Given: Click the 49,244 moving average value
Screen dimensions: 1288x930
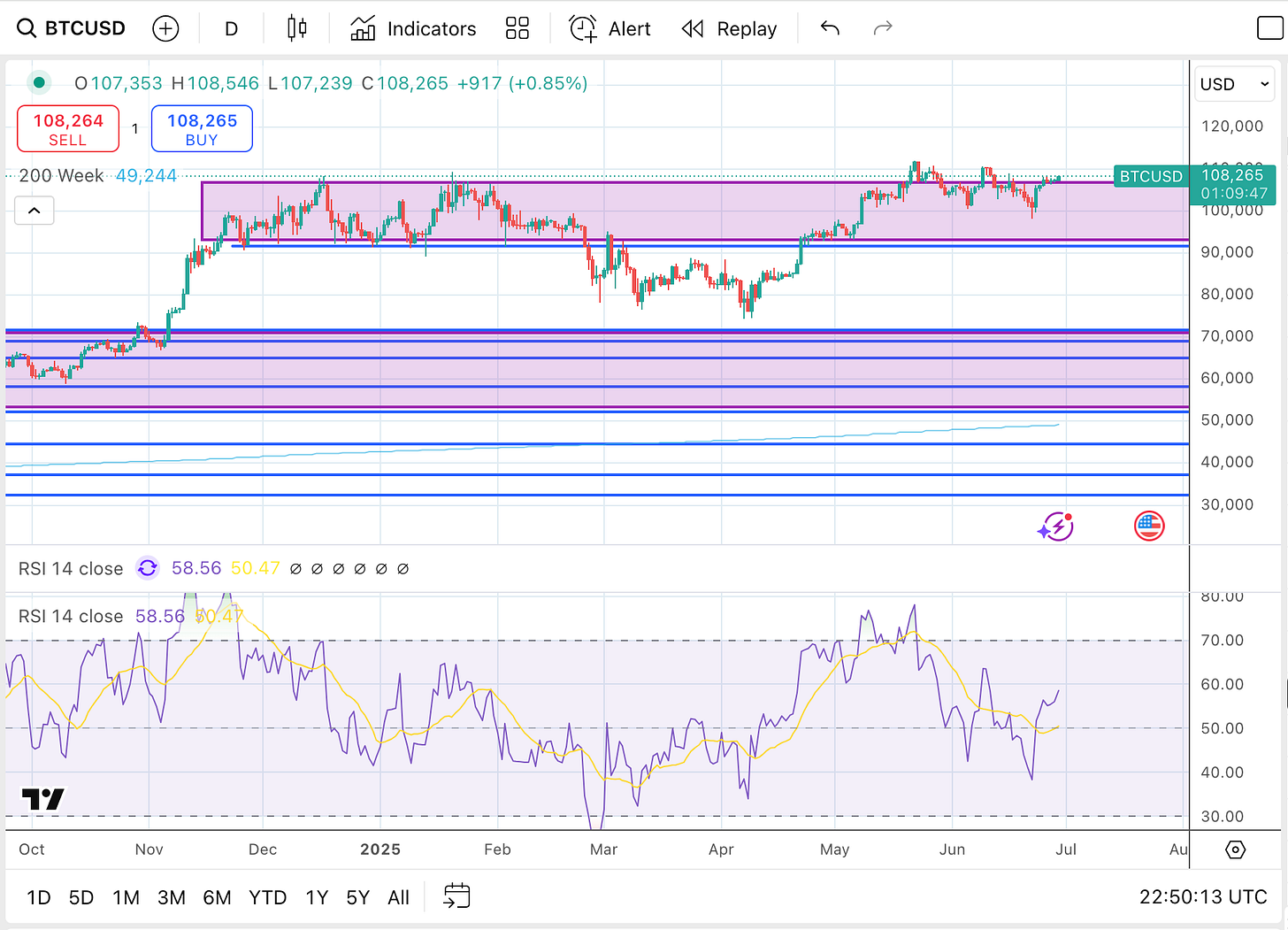Looking at the screenshot, I should point(146,175).
